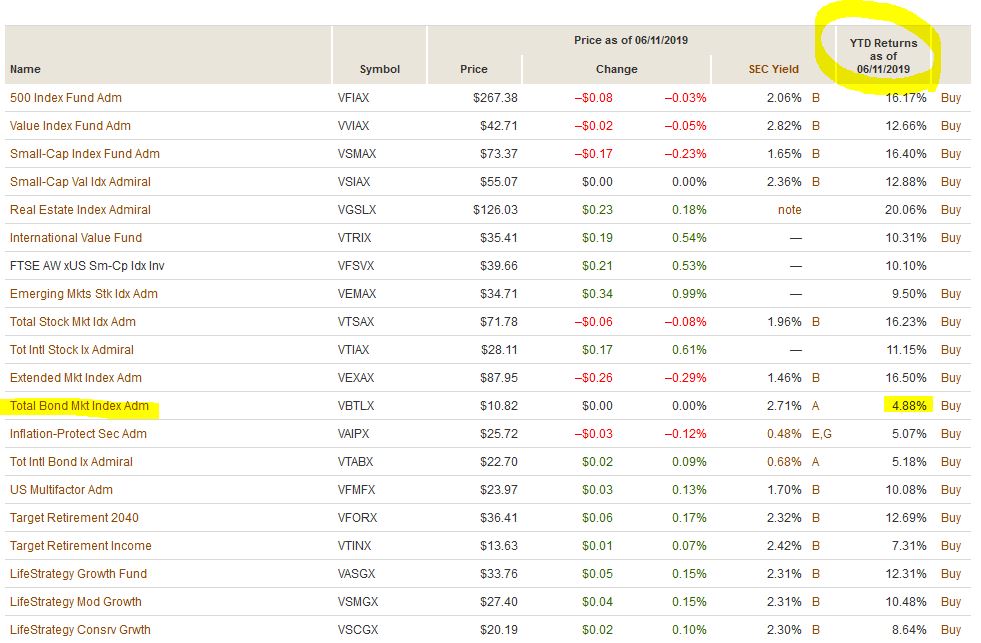Open LifeStrategy Consrv Grwth link
Viewport: 981px width, 643px height.
click(x=80, y=630)
